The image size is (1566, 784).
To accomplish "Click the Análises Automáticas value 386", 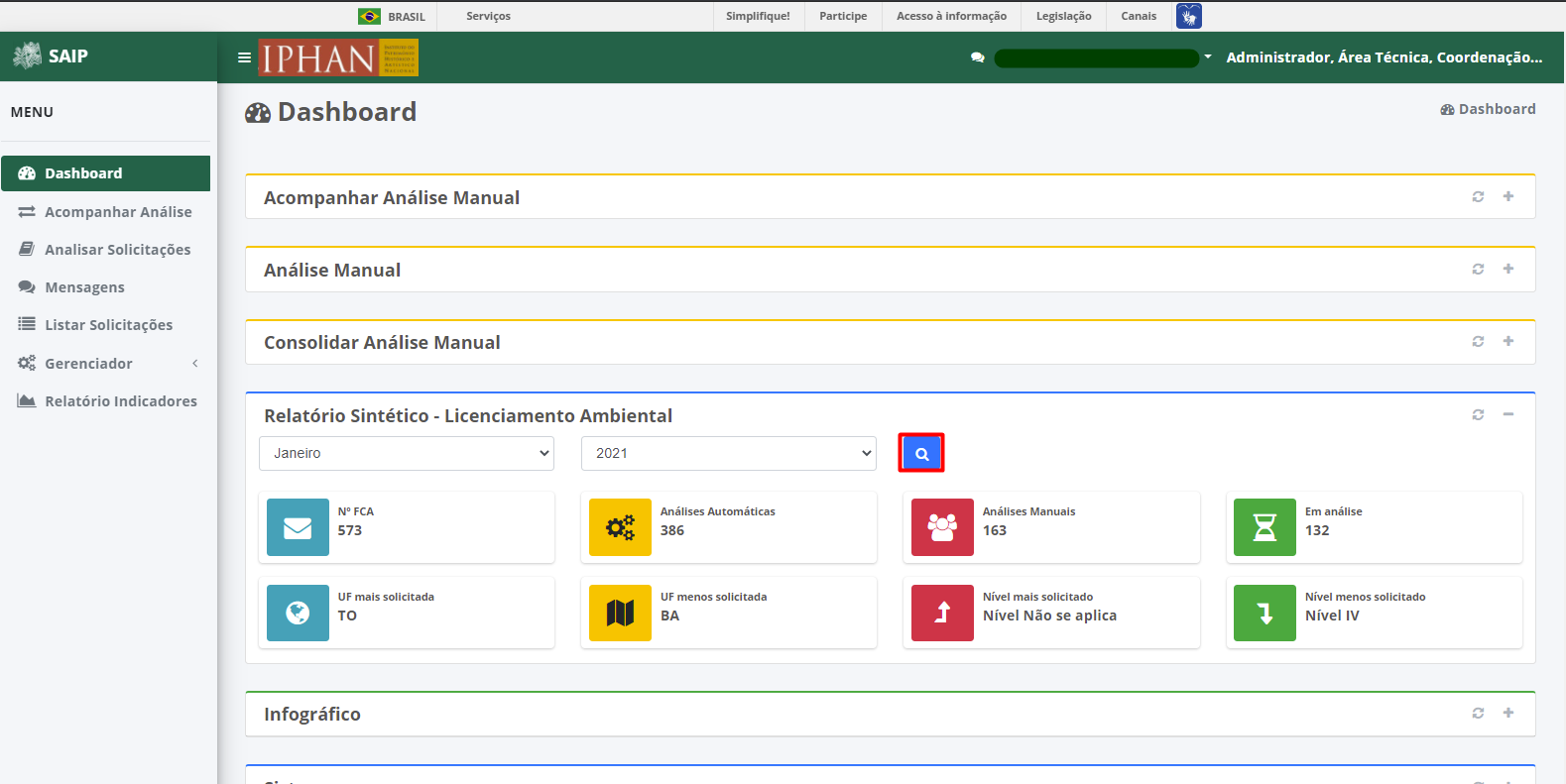I will 672,530.
